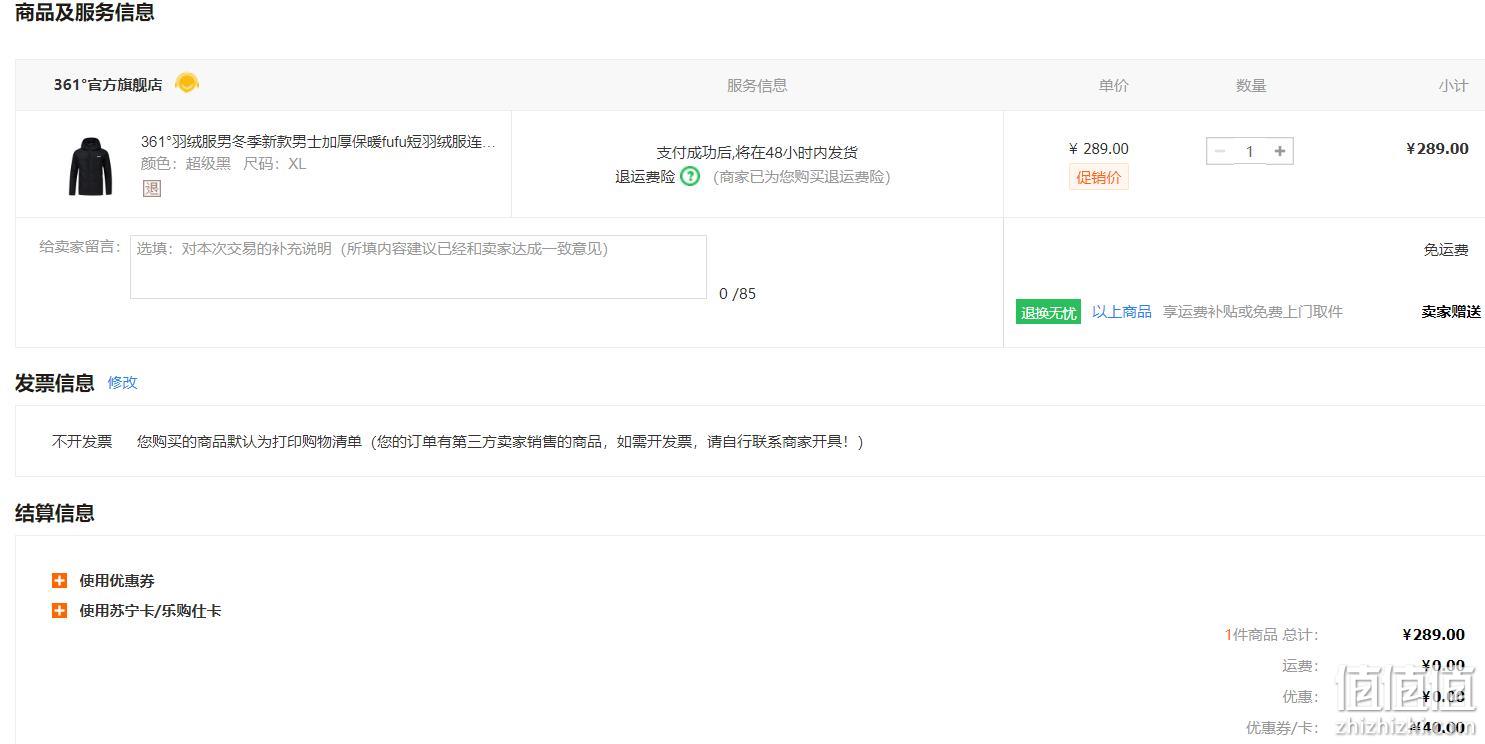This screenshot has height=744, width=1485.
Task: Click the 361° store smiley badge icon
Action: [187, 83]
